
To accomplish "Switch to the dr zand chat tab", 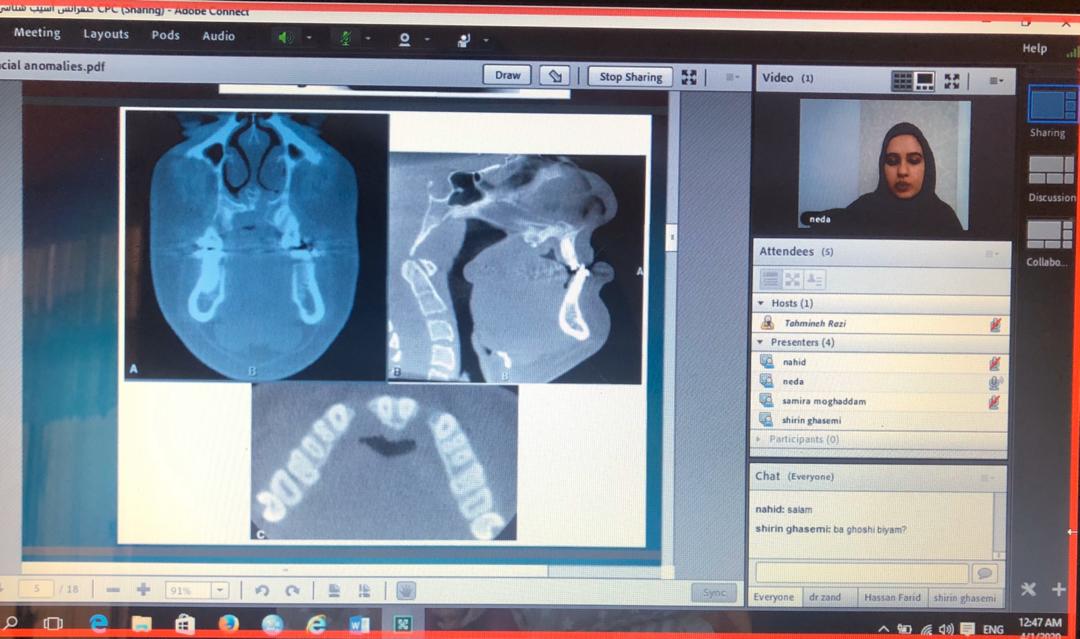I will (825, 597).
